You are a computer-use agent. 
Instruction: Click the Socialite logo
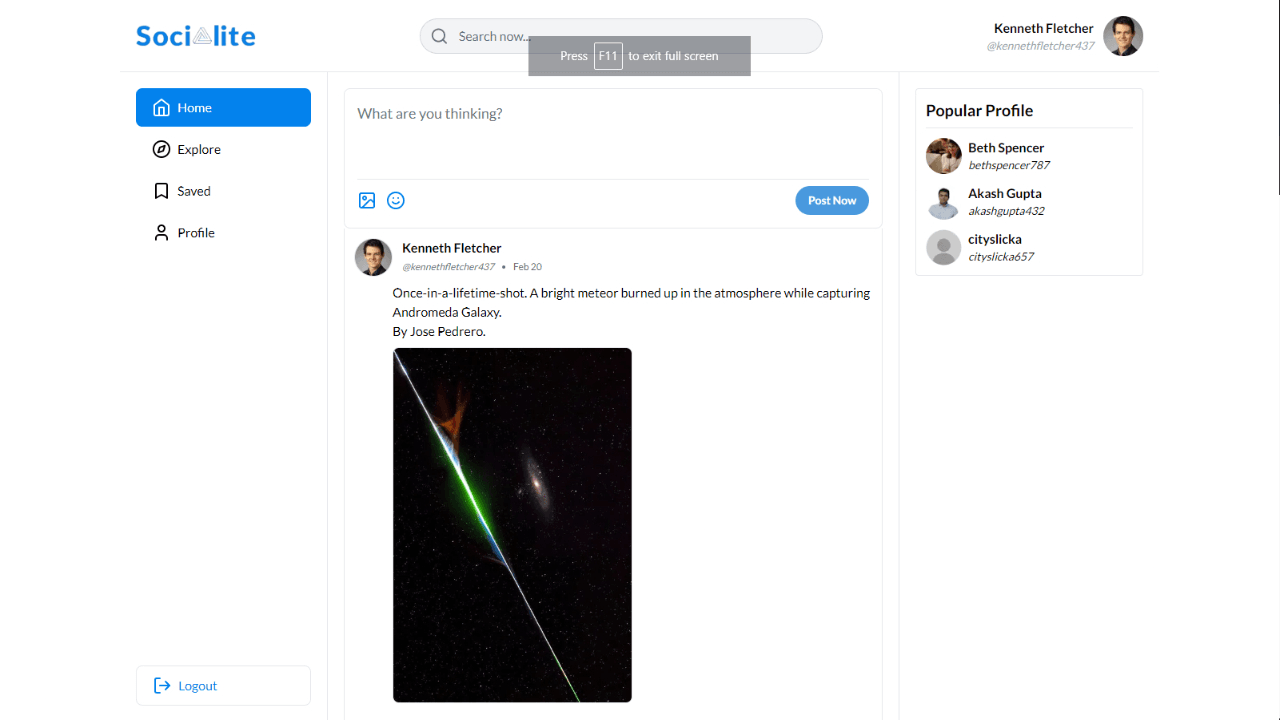point(195,35)
